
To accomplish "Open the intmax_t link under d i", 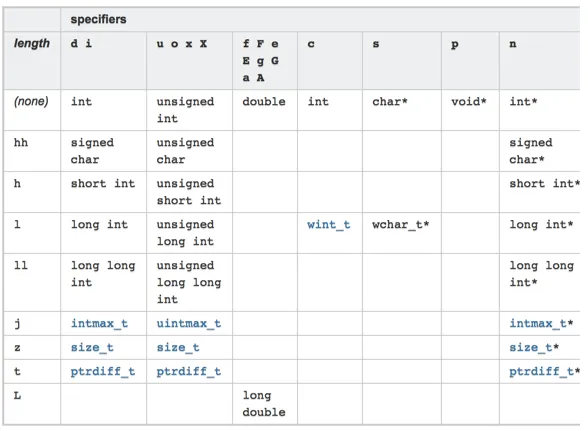I will (99, 323).
